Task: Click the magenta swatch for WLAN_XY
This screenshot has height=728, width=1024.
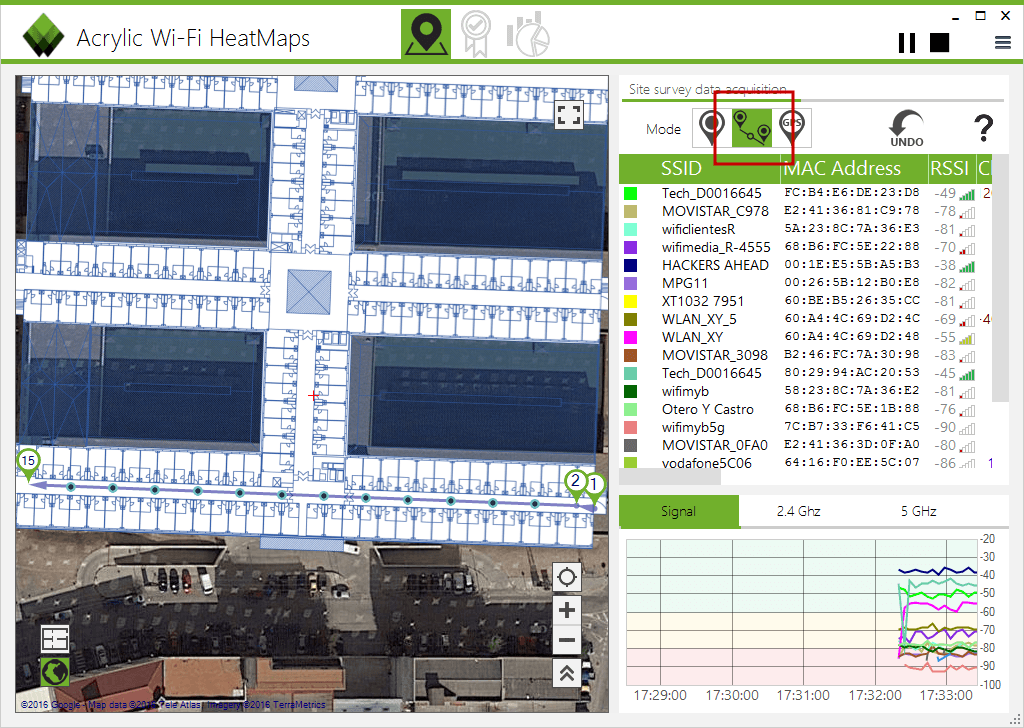Action: (630, 337)
